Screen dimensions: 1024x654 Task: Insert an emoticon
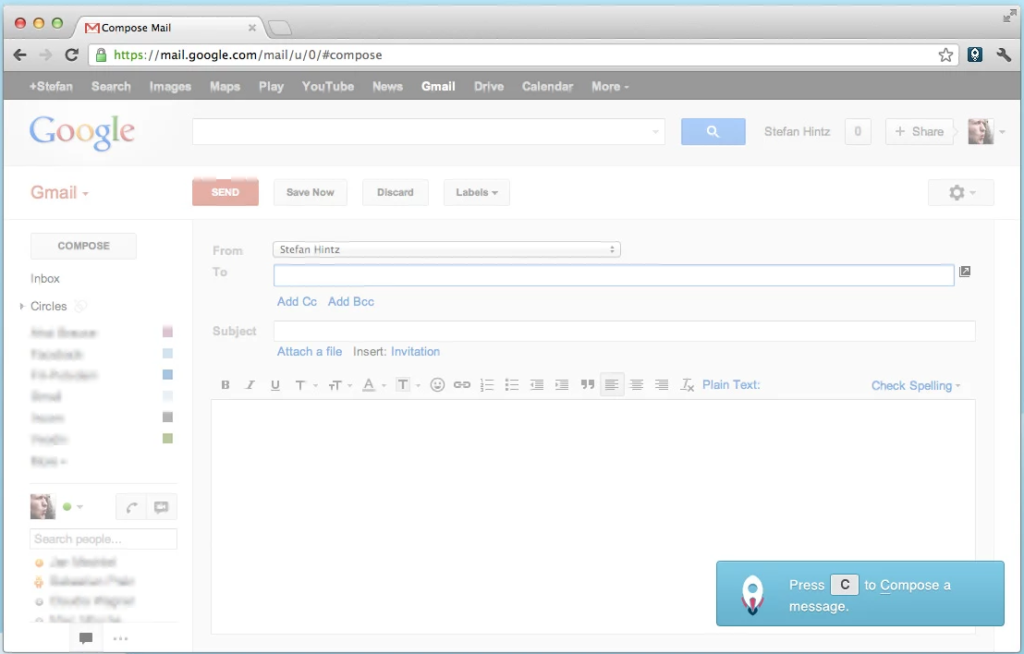pyautogui.click(x=438, y=385)
